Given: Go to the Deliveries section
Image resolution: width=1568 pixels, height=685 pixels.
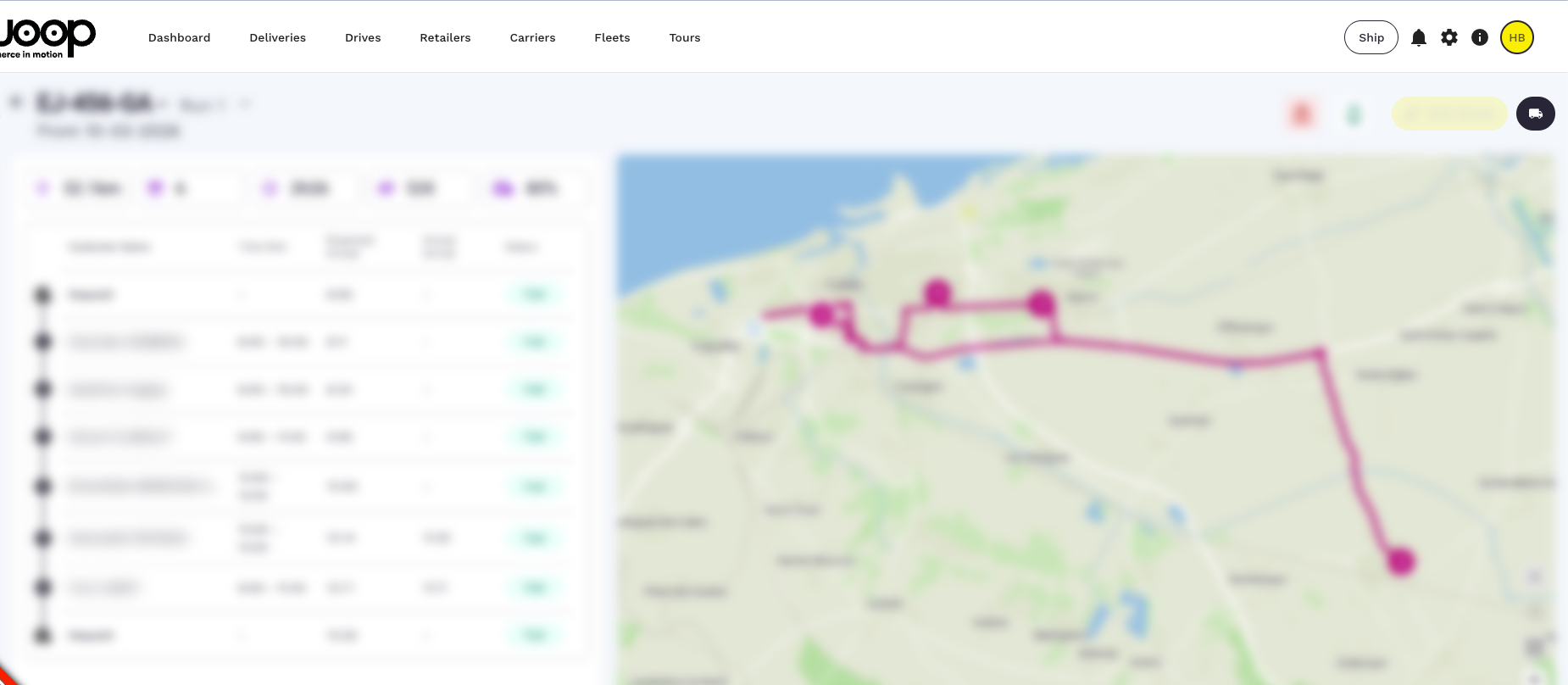Looking at the screenshot, I should coord(277,38).
